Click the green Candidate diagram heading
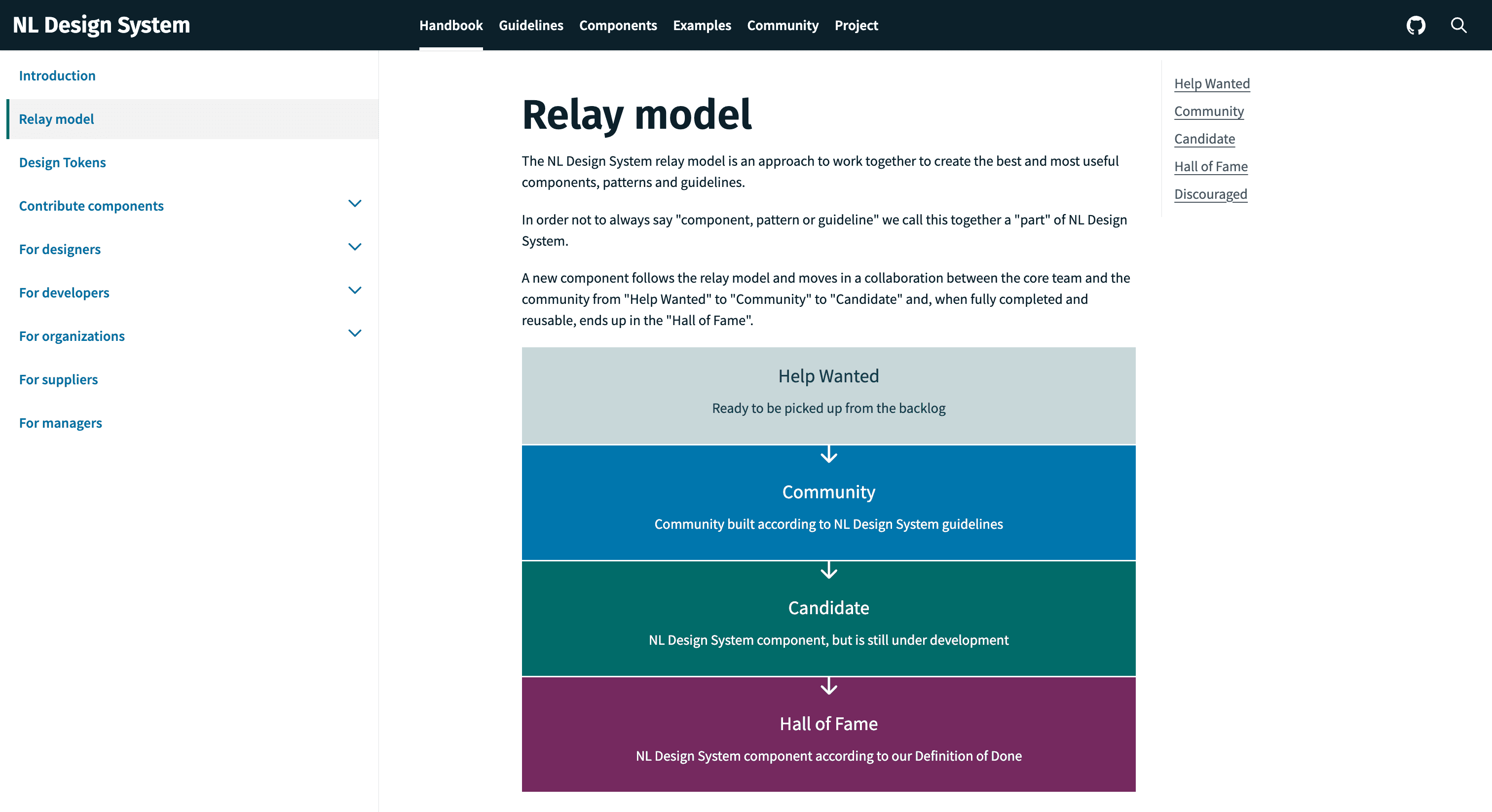The height and width of the screenshot is (812, 1492). pyautogui.click(x=829, y=608)
